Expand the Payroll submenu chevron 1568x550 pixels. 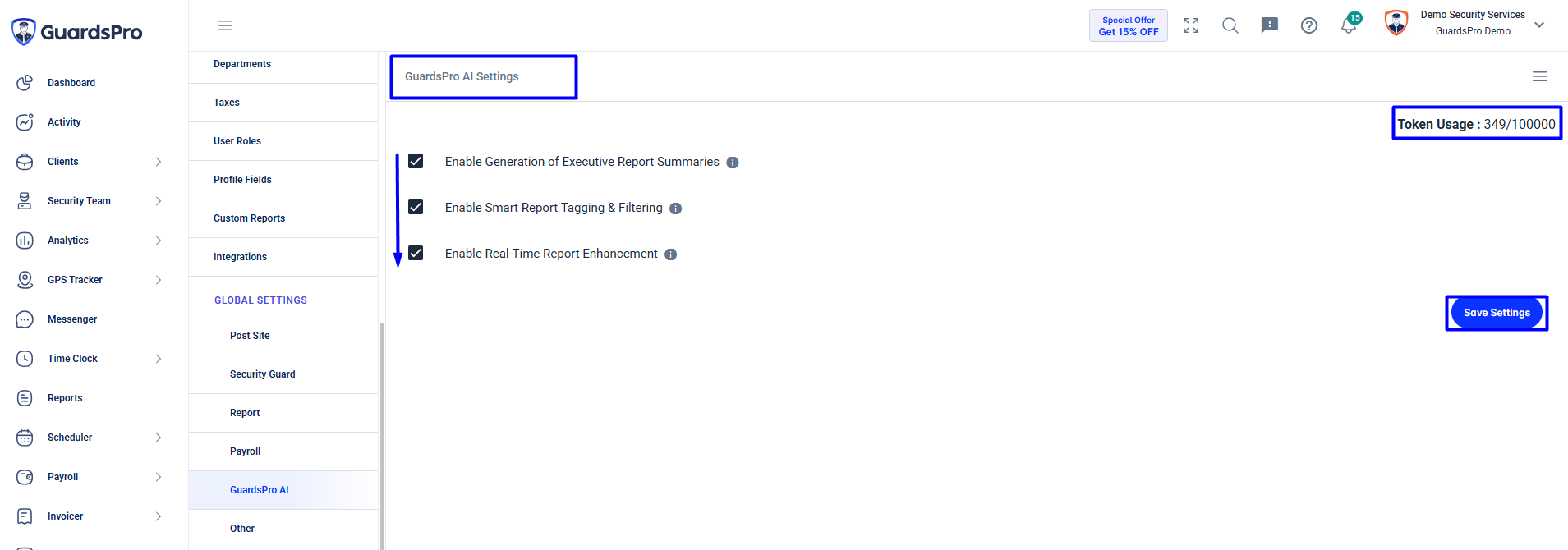coord(159,477)
